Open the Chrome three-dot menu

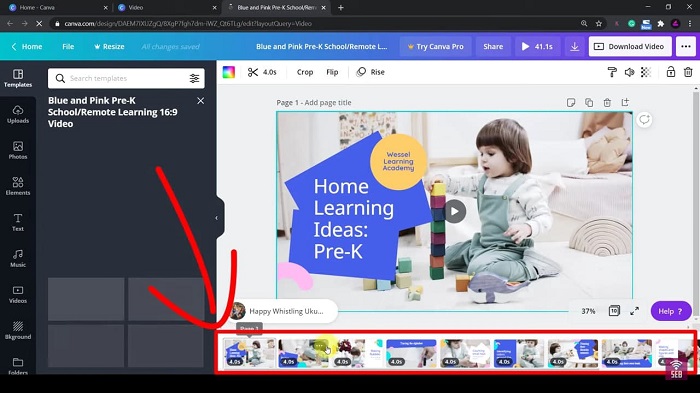[690, 24]
